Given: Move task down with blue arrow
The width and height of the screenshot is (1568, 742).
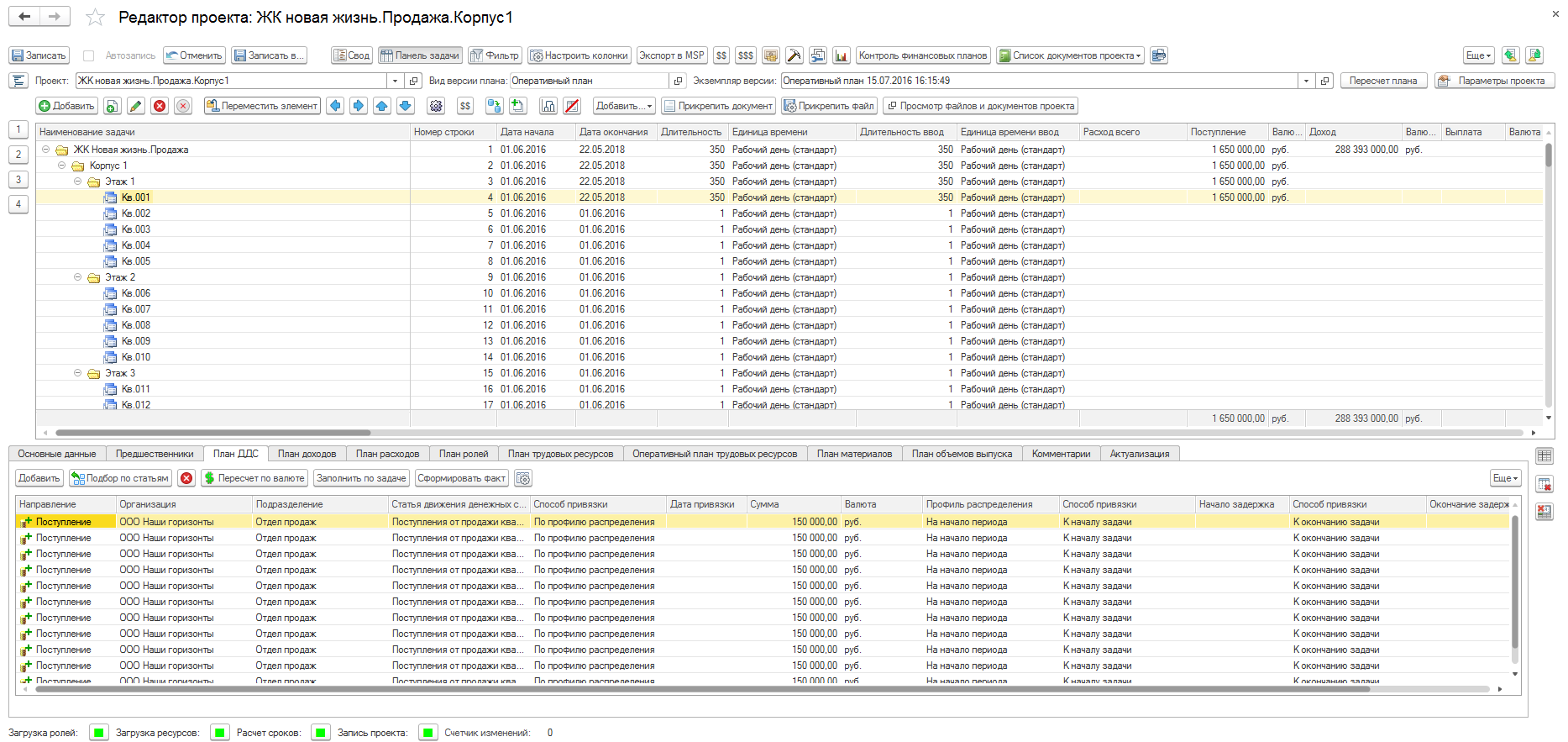Looking at the screenshot, I should pos(406,106).
